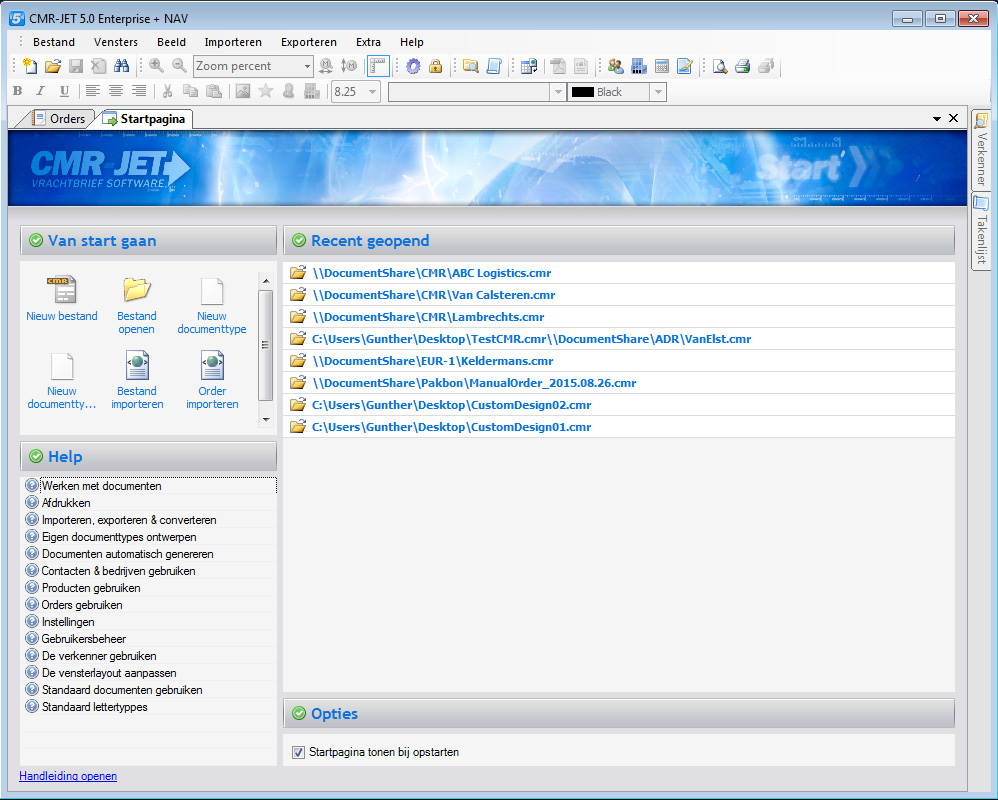Open settings with the gear icon
998x800 pixels.
[x=413, y=67]
